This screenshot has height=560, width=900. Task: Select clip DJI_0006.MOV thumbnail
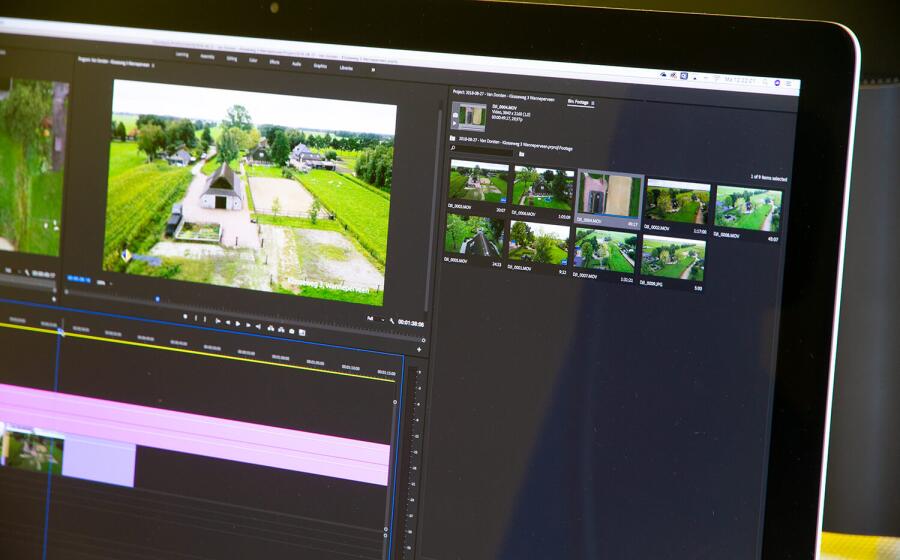tap(543, 188)
